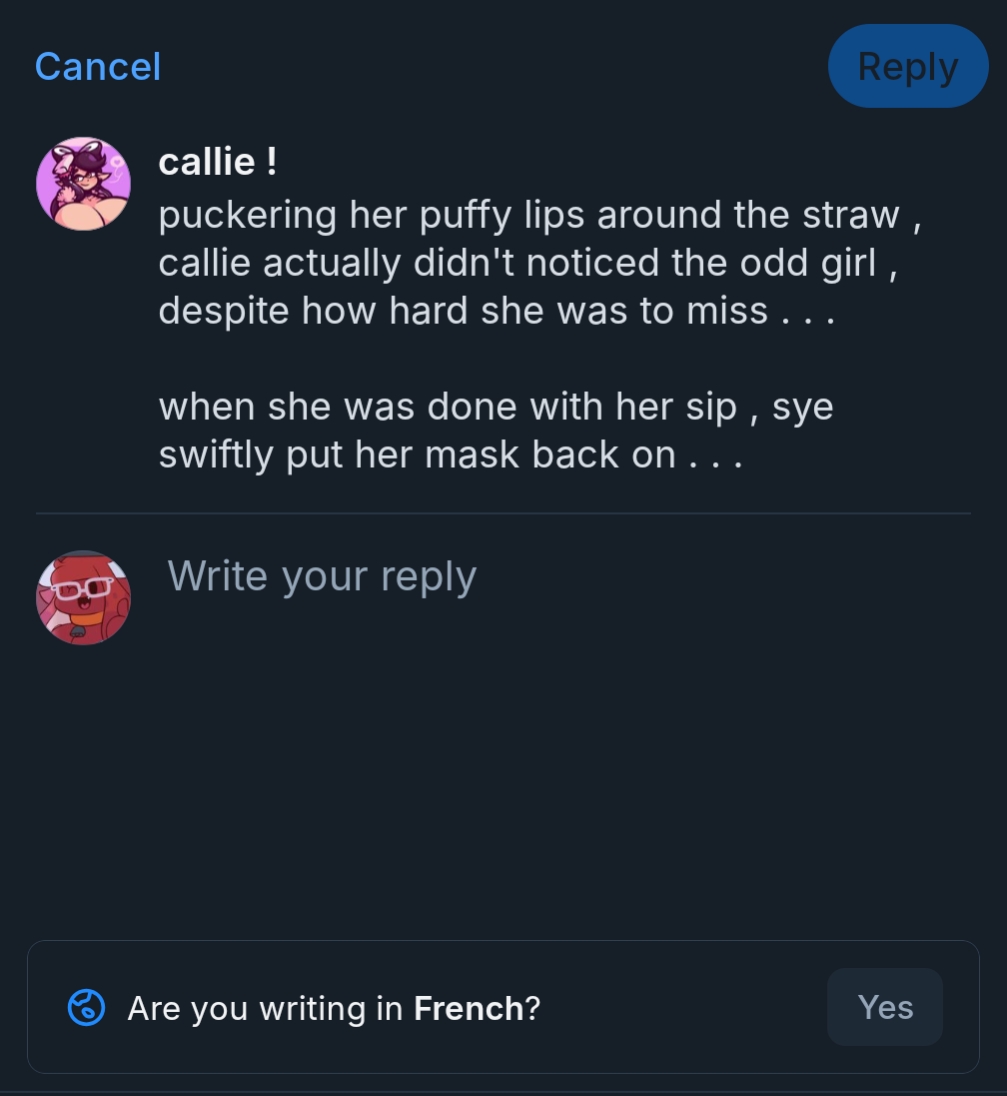Click the word 'straw' in the post
Screen dimensions: 1007x1096
(x=850, y=215)
